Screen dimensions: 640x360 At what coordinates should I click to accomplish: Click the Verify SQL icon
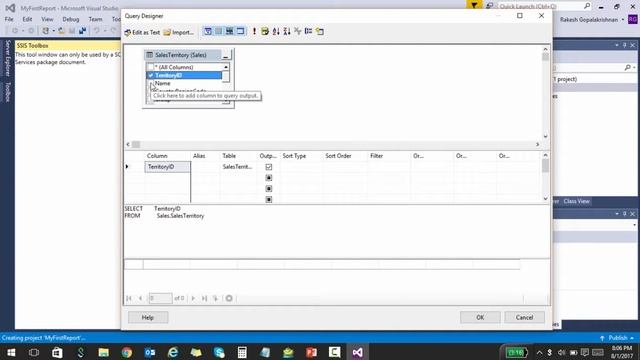click(265, 31)
